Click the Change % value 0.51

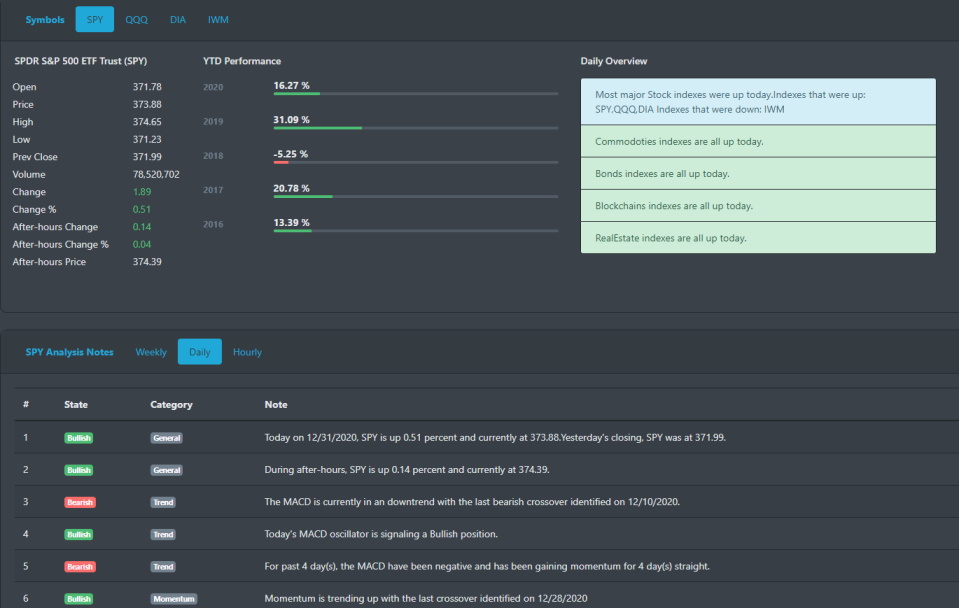click(141, 209)
